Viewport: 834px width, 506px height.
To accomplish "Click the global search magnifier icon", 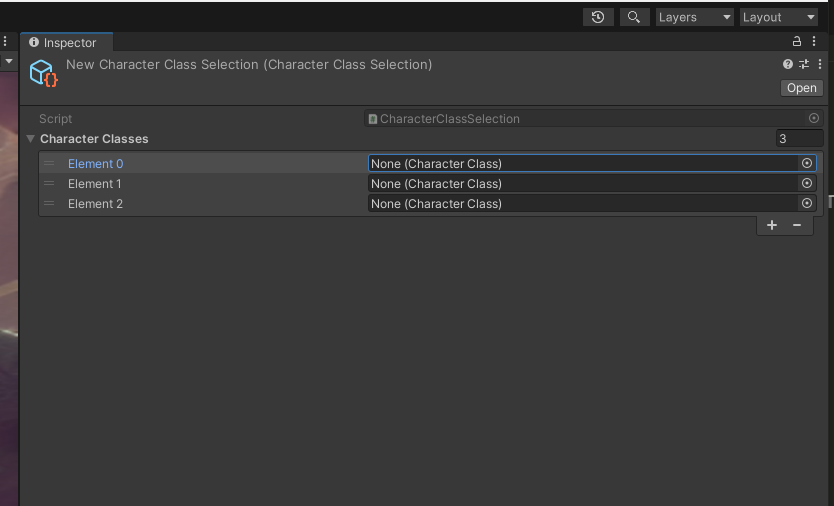I will pos(634,17).
